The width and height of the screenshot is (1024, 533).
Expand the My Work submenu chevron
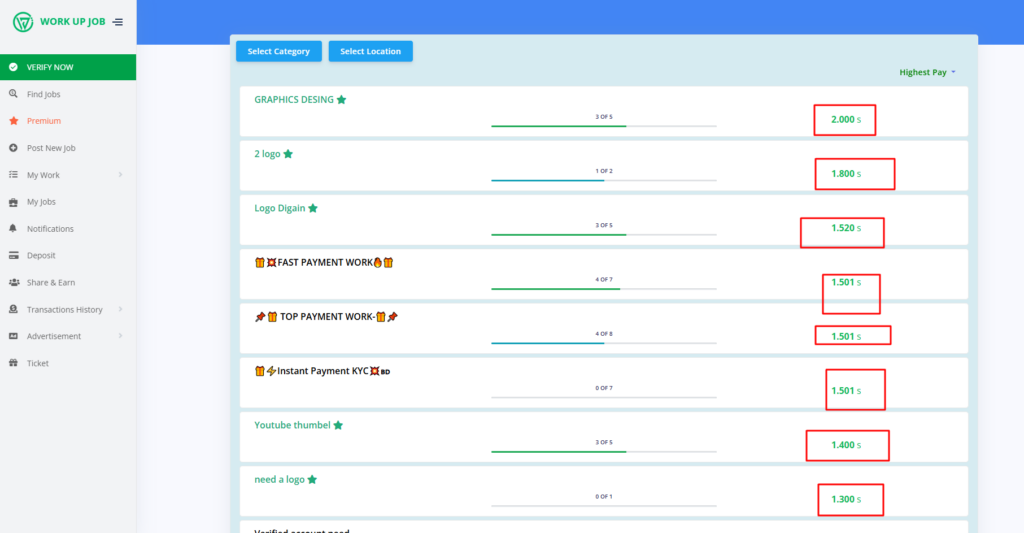pyautogui.click(x=120, y=174)
